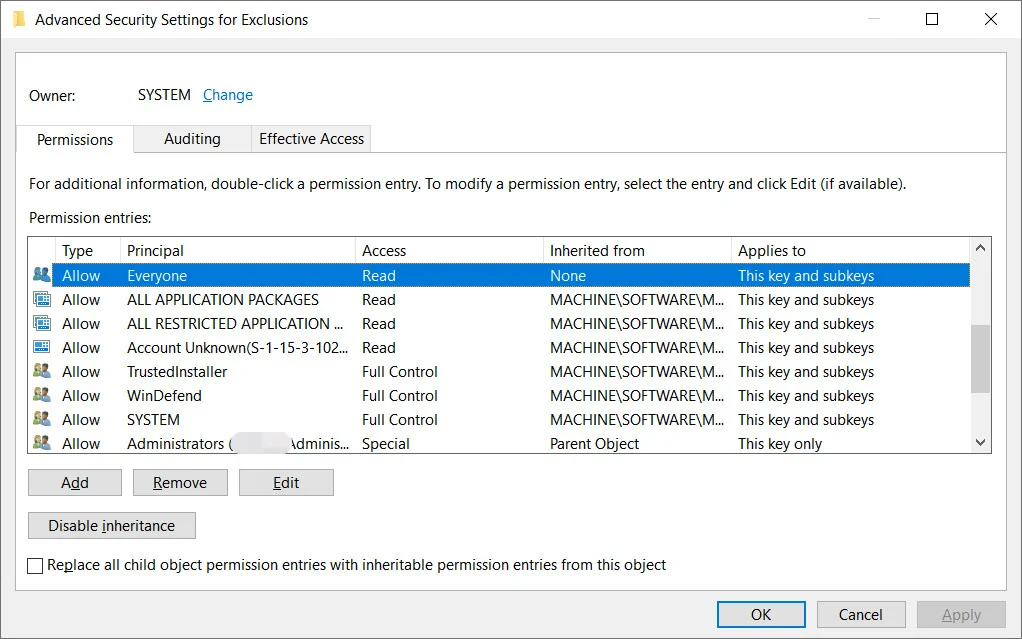Click the Add button
This screenshot has height=639, width=1022.
coord(74,482)
